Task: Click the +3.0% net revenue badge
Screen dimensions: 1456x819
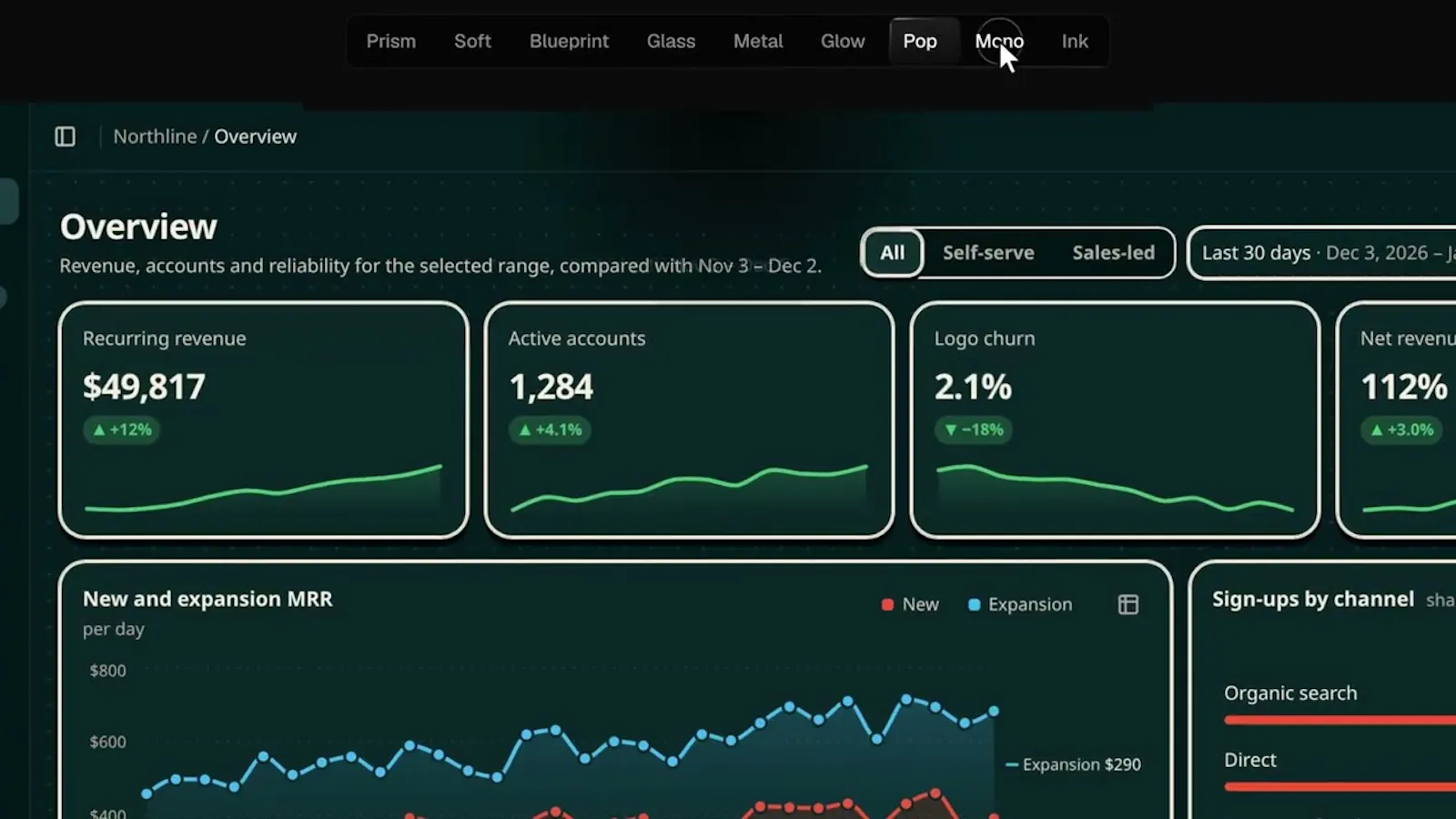Action: [1401, 430]
